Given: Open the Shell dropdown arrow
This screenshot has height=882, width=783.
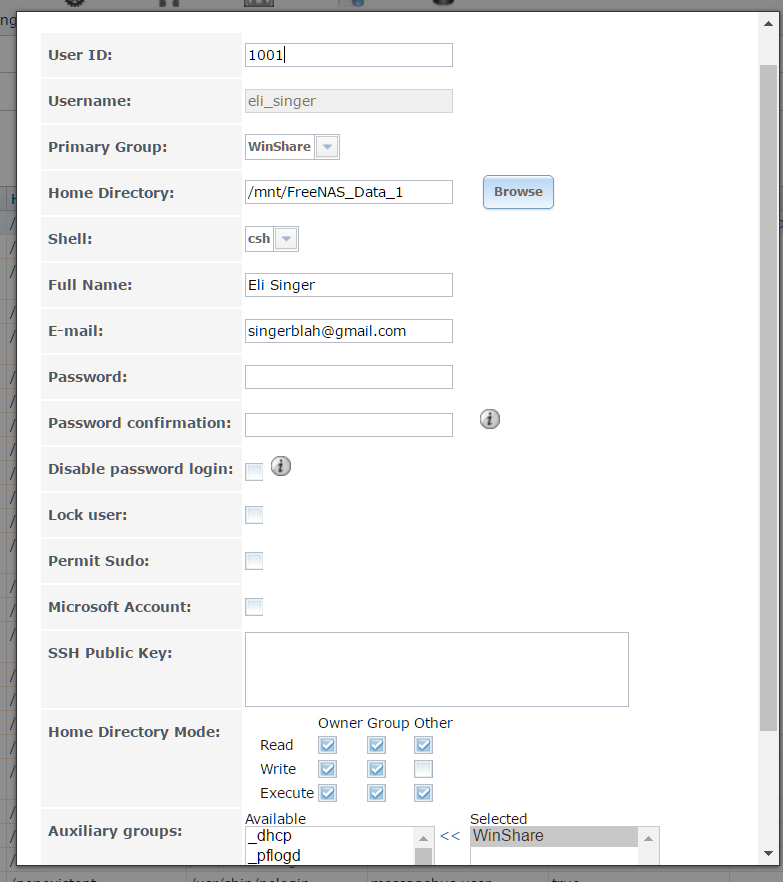Looking at the screenshot, I should tap(286, 239).
